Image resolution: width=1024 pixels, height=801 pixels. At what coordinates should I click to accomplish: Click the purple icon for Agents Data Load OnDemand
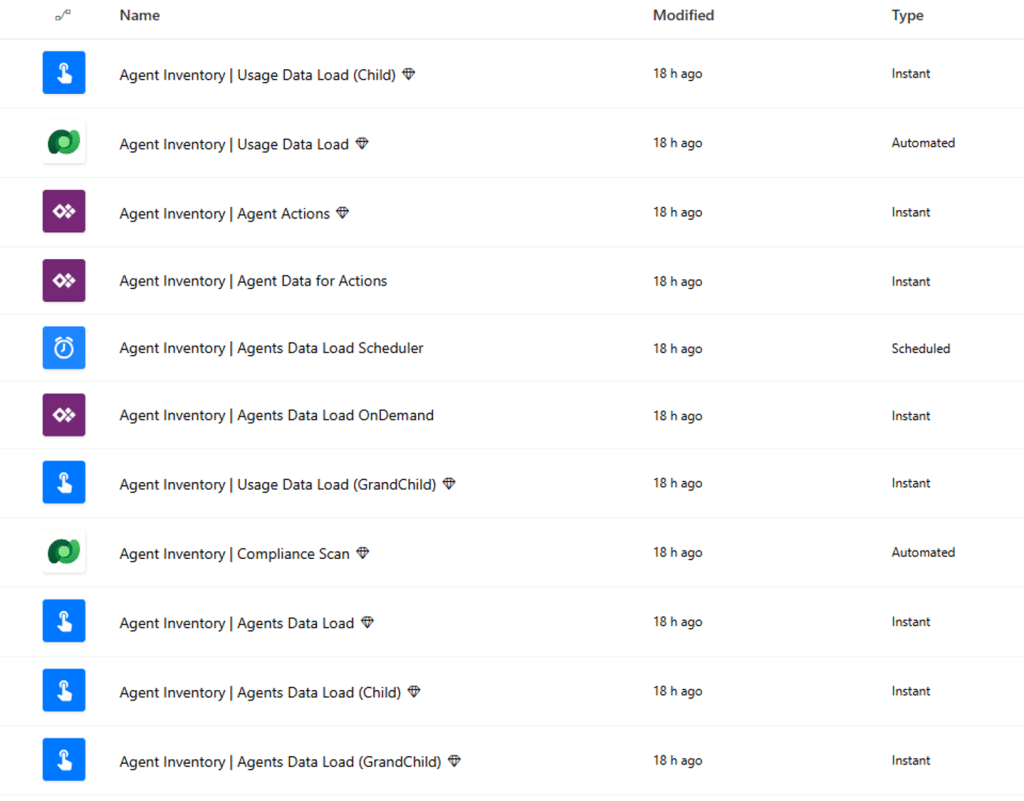64,415
